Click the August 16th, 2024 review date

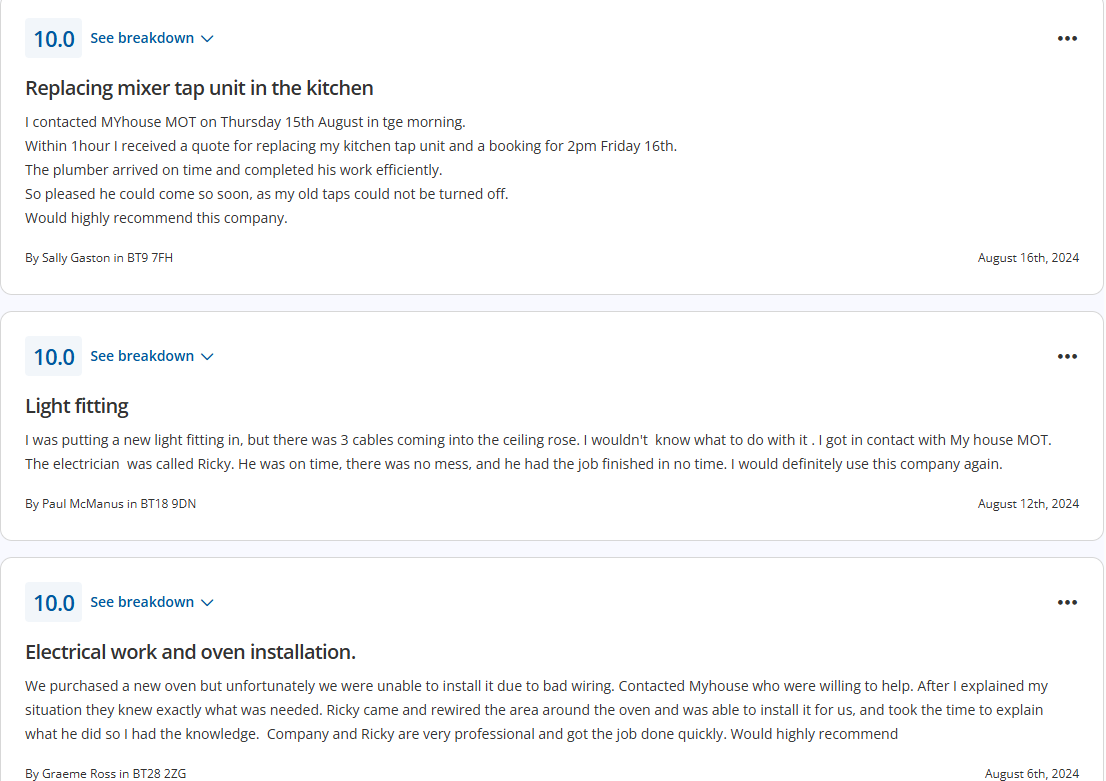(x=1028, y=258)
